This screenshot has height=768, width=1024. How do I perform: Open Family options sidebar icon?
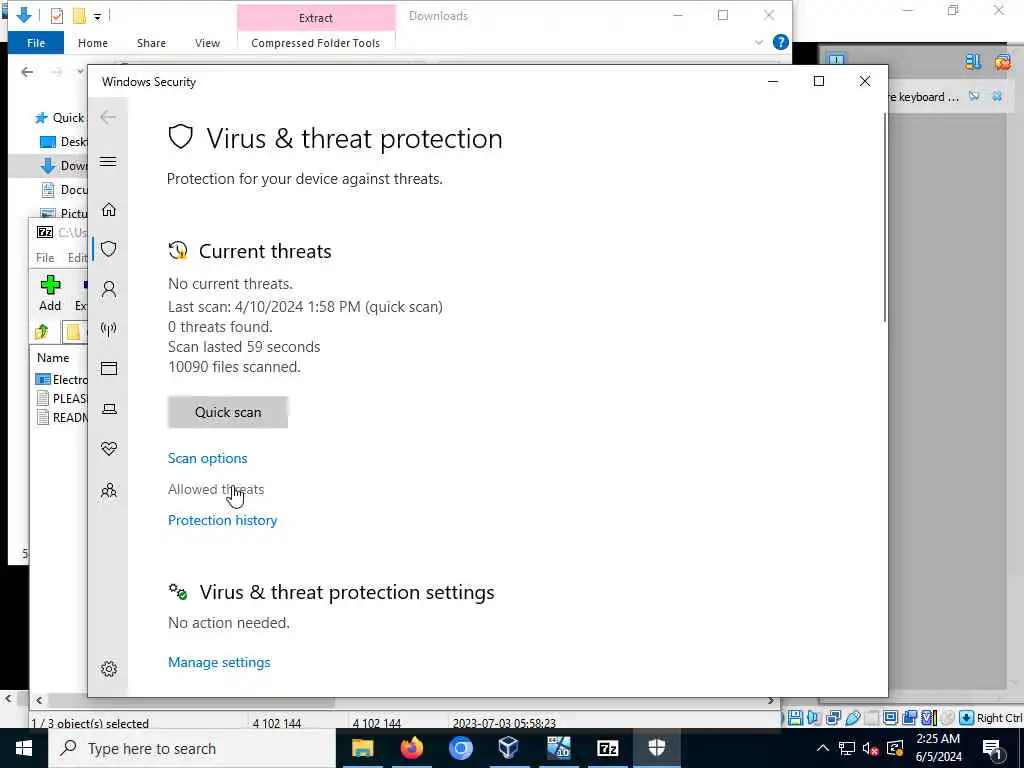pos(109,490)
